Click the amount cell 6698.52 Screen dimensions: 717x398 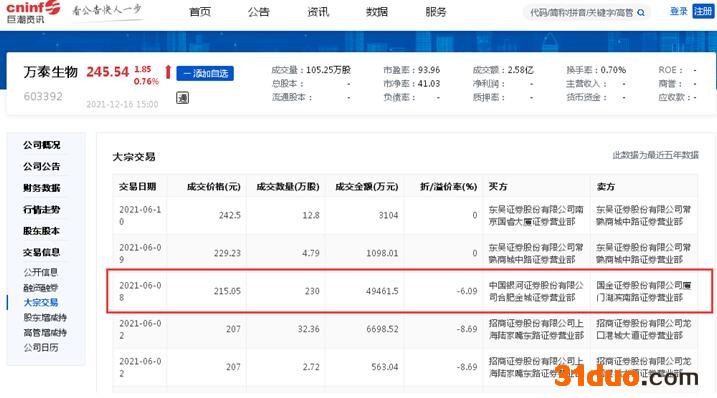(382, 329)
